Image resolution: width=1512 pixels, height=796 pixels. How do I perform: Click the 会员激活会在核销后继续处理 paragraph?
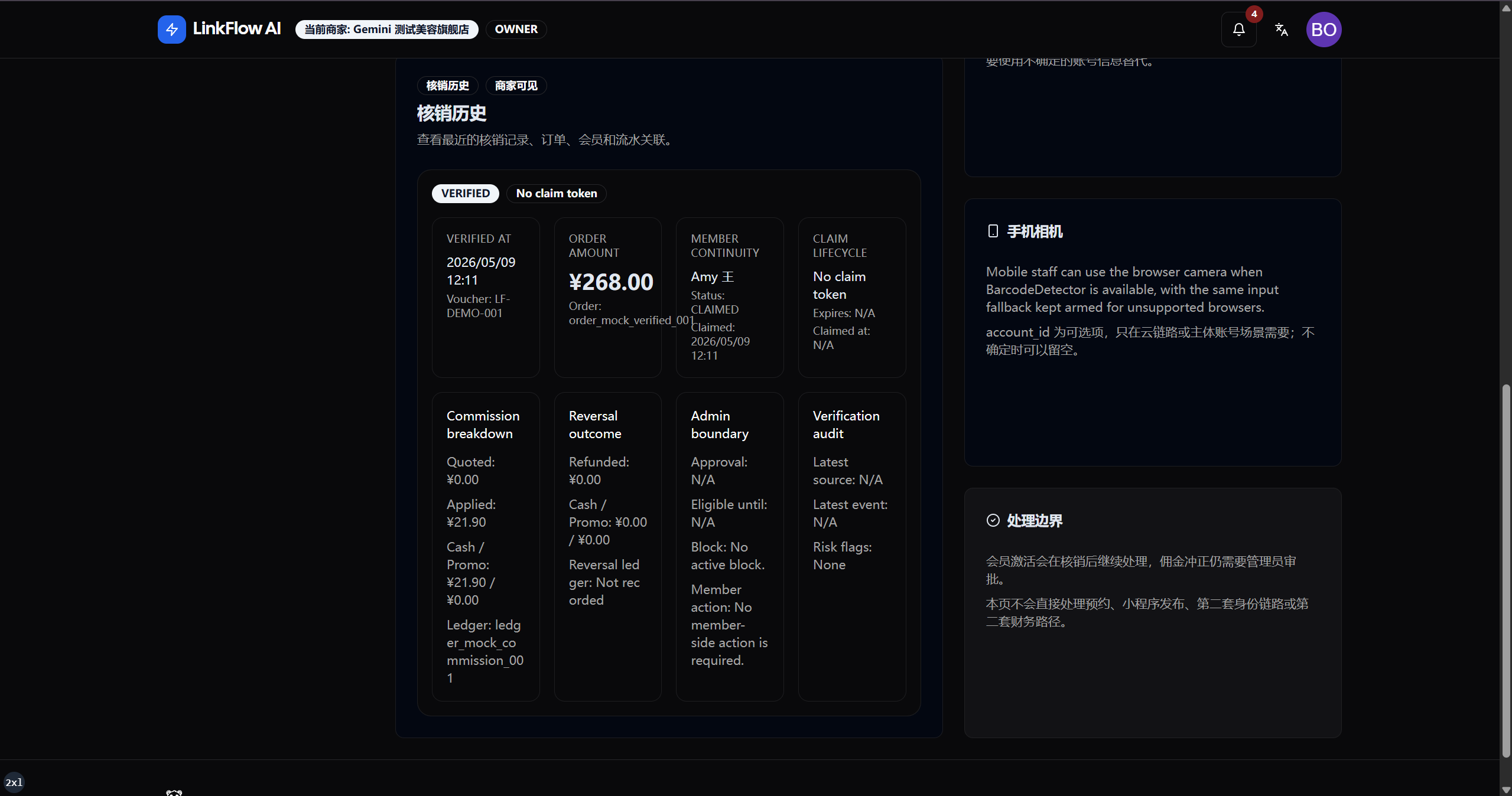point(1140,570)
